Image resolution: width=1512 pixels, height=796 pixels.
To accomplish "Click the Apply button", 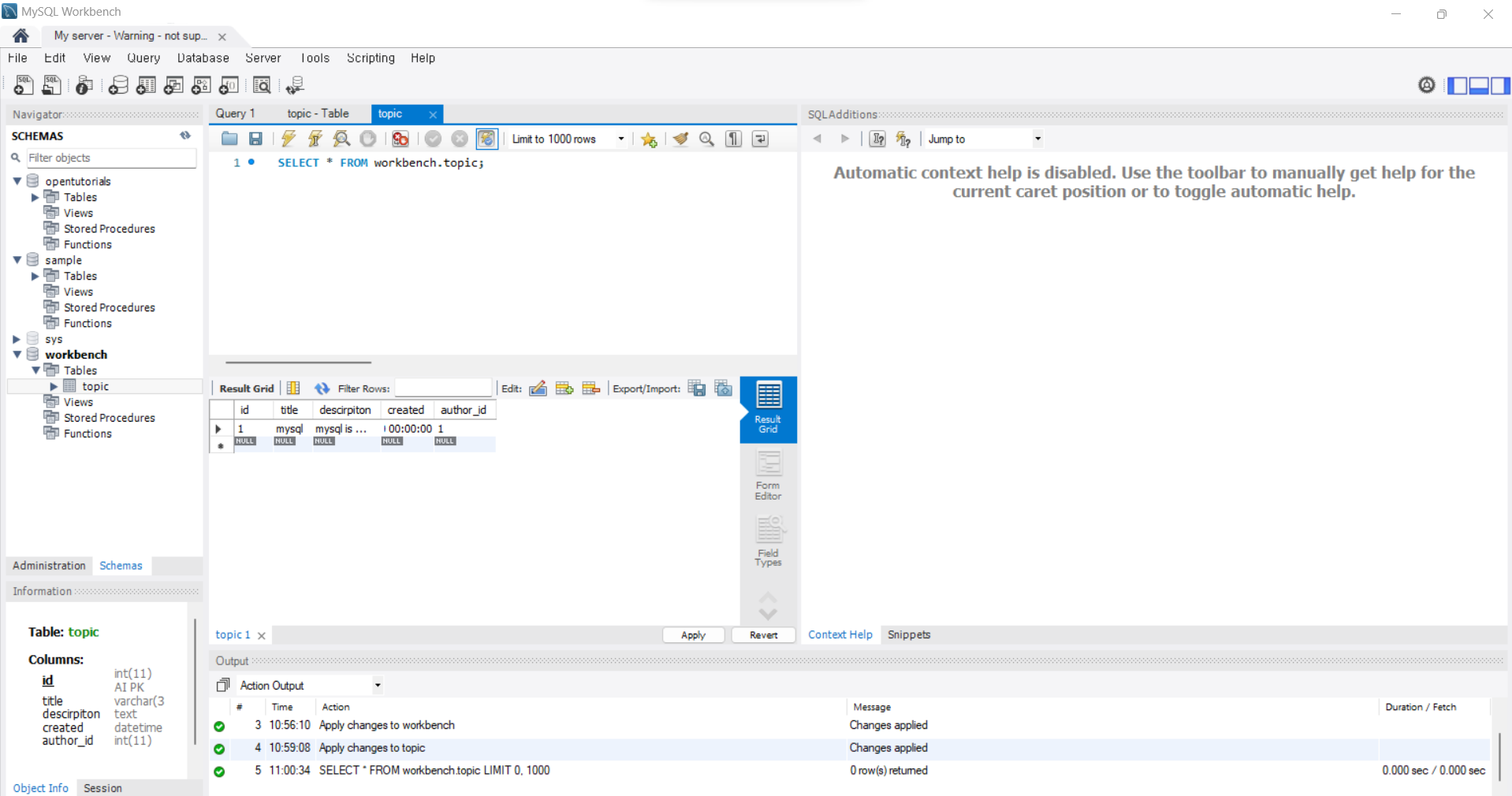I will [693, 635].
